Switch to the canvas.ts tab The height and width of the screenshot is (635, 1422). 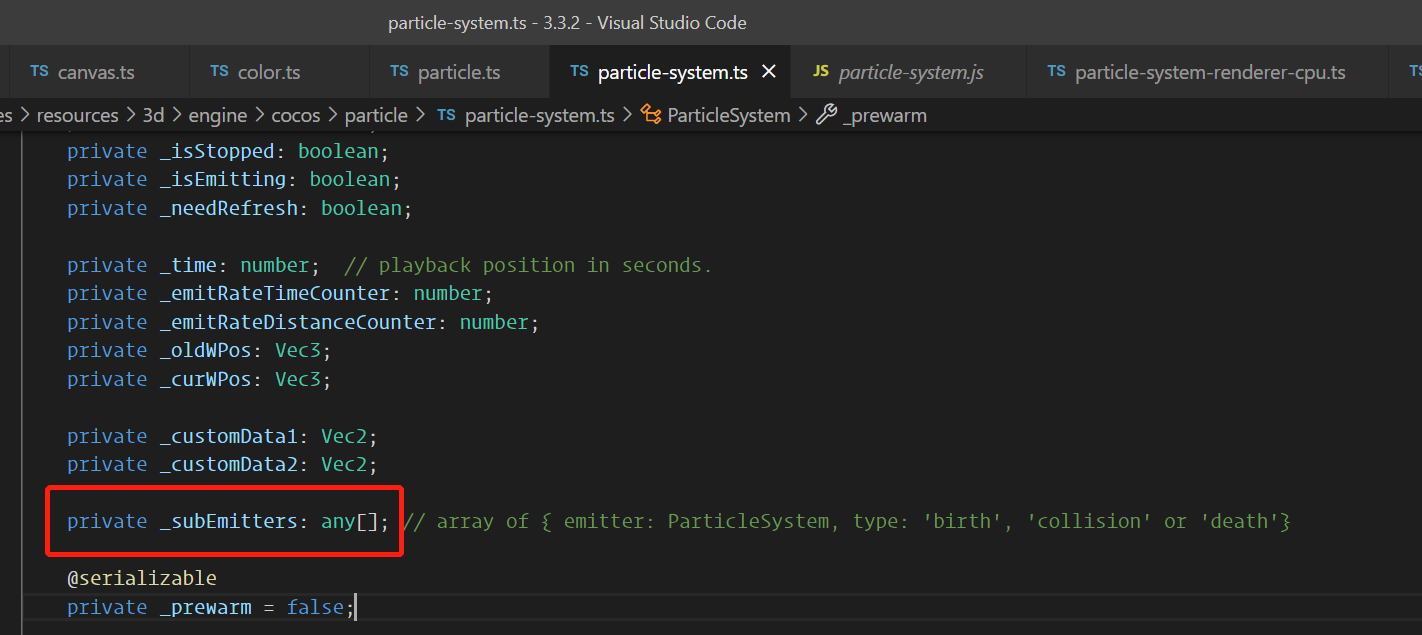click(96, 73)
